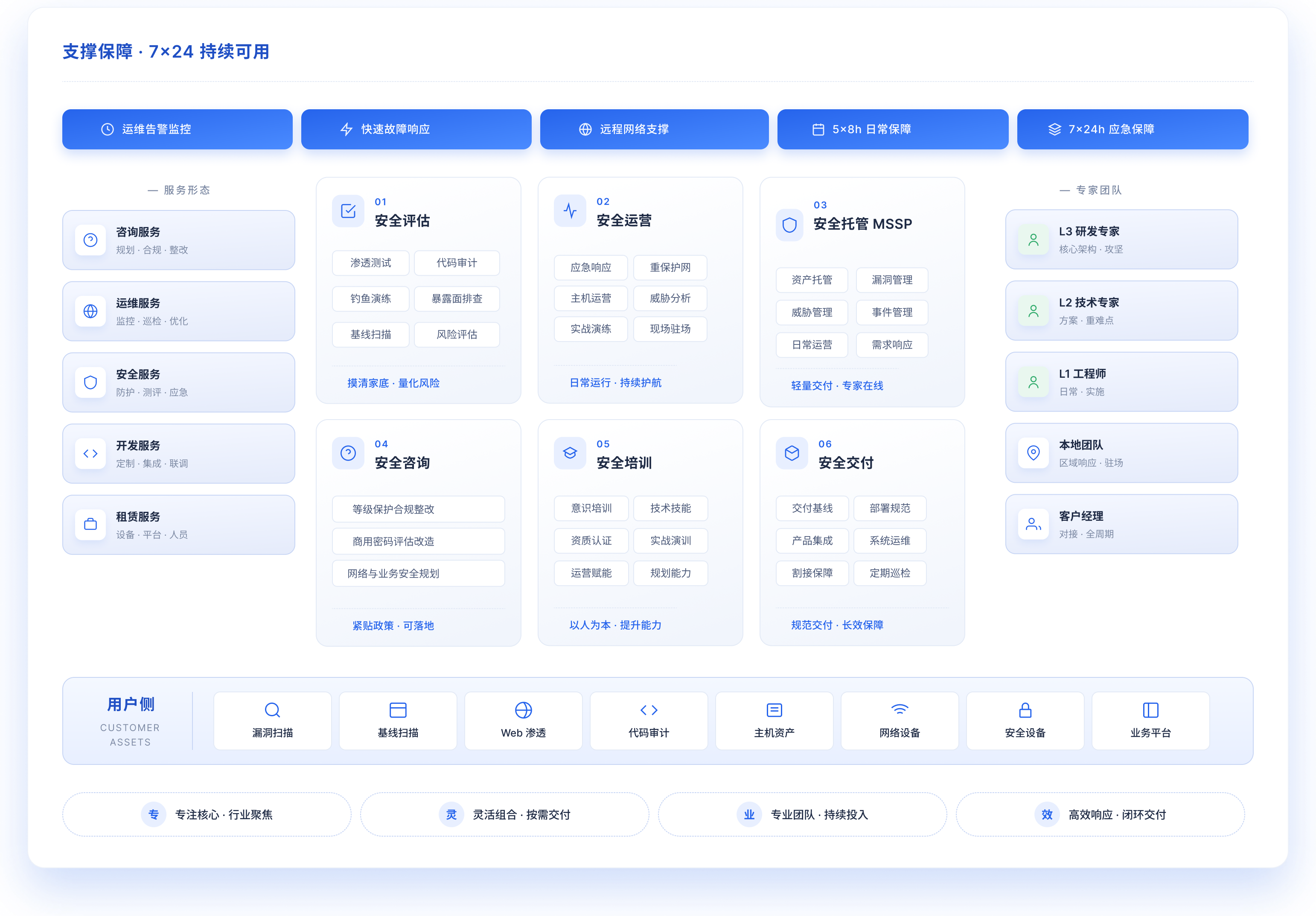This screenshot has height=916, width=1316.
Task: Select the 割接保障 tag
Action: point(812,573)
